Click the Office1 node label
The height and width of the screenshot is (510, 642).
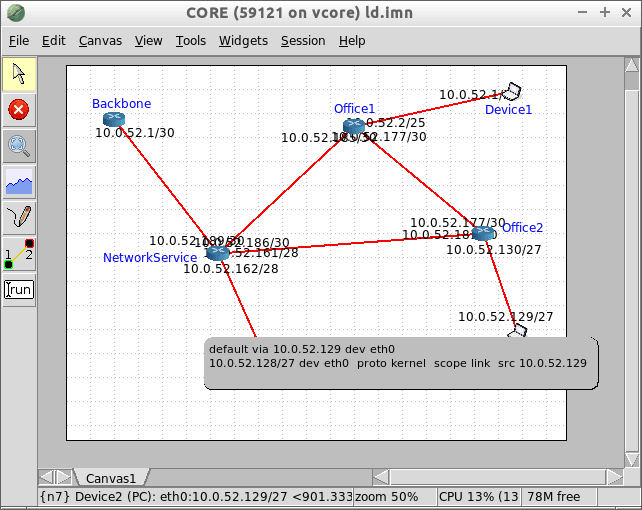coord(354,108)
